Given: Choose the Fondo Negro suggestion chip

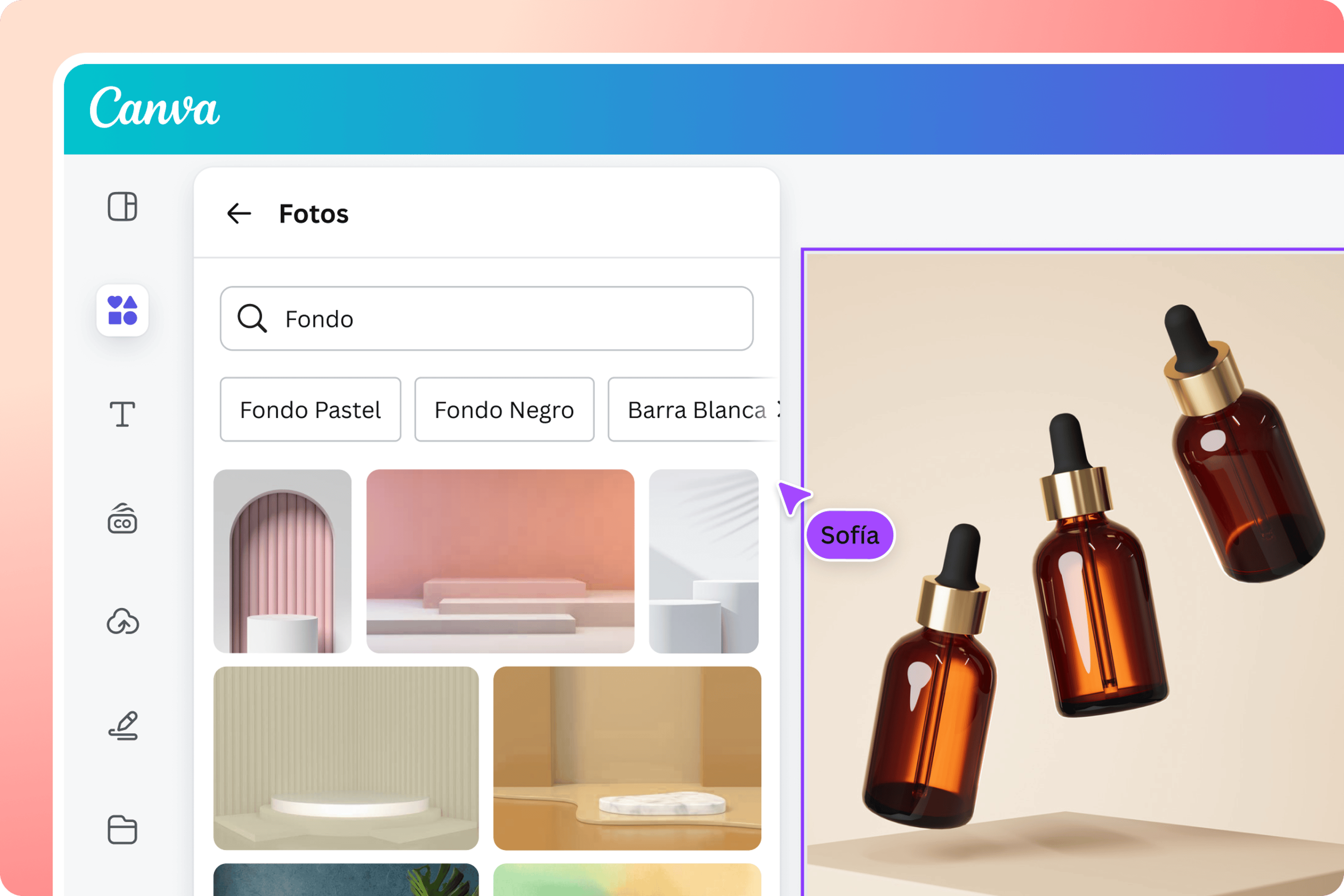Looking at the screenshot, I should pos(505,410).
